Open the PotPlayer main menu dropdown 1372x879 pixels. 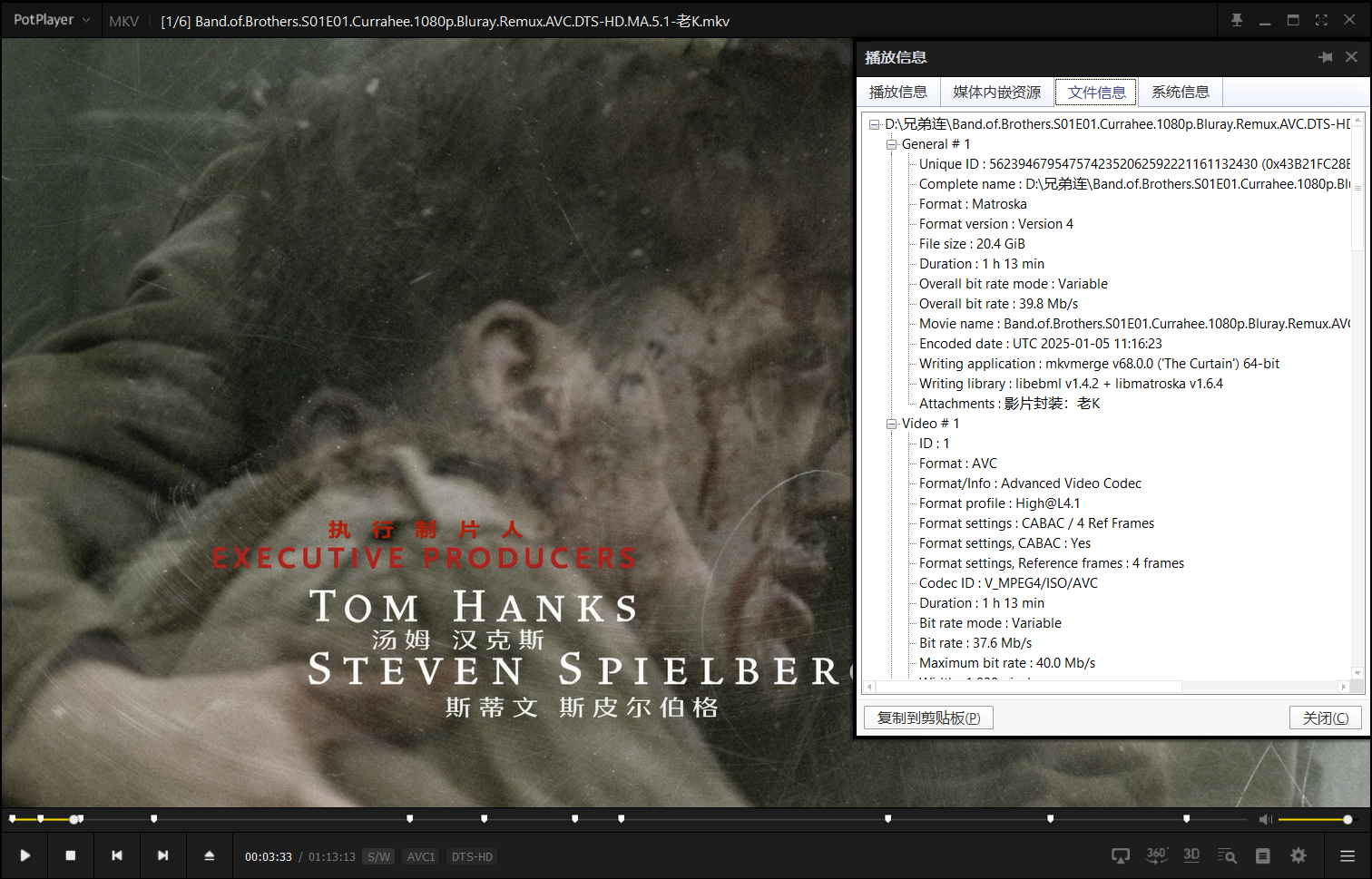(x=53, y=20)
